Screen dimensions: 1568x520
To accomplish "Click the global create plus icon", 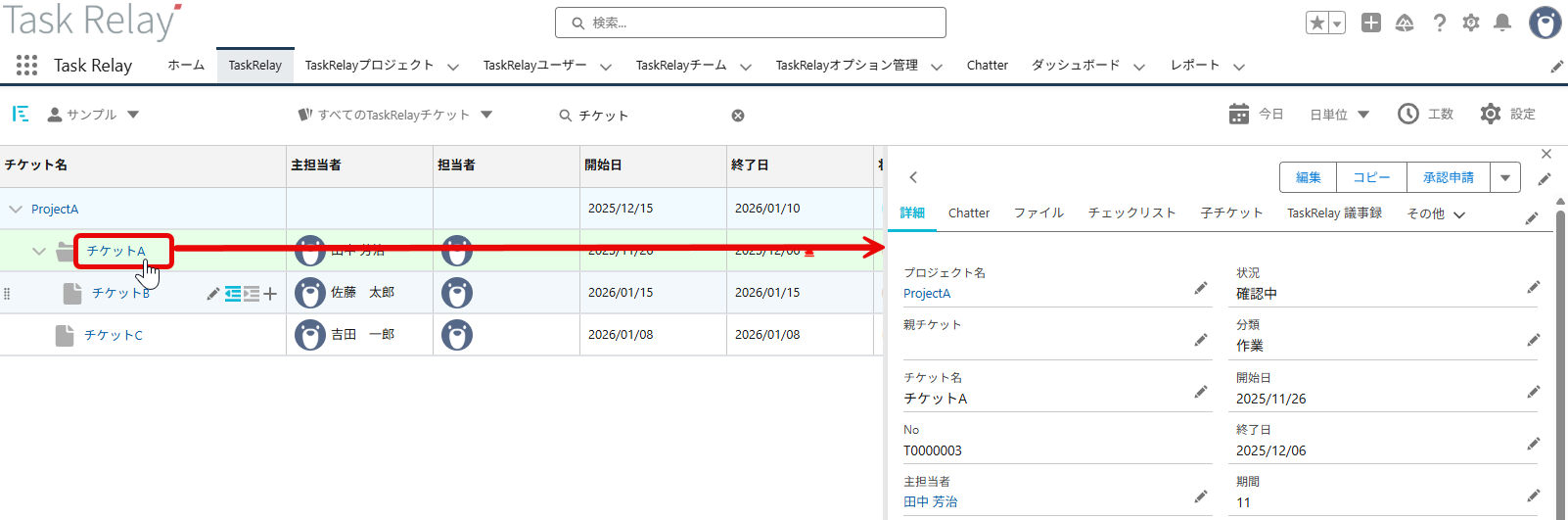I will click(1371, 23).
